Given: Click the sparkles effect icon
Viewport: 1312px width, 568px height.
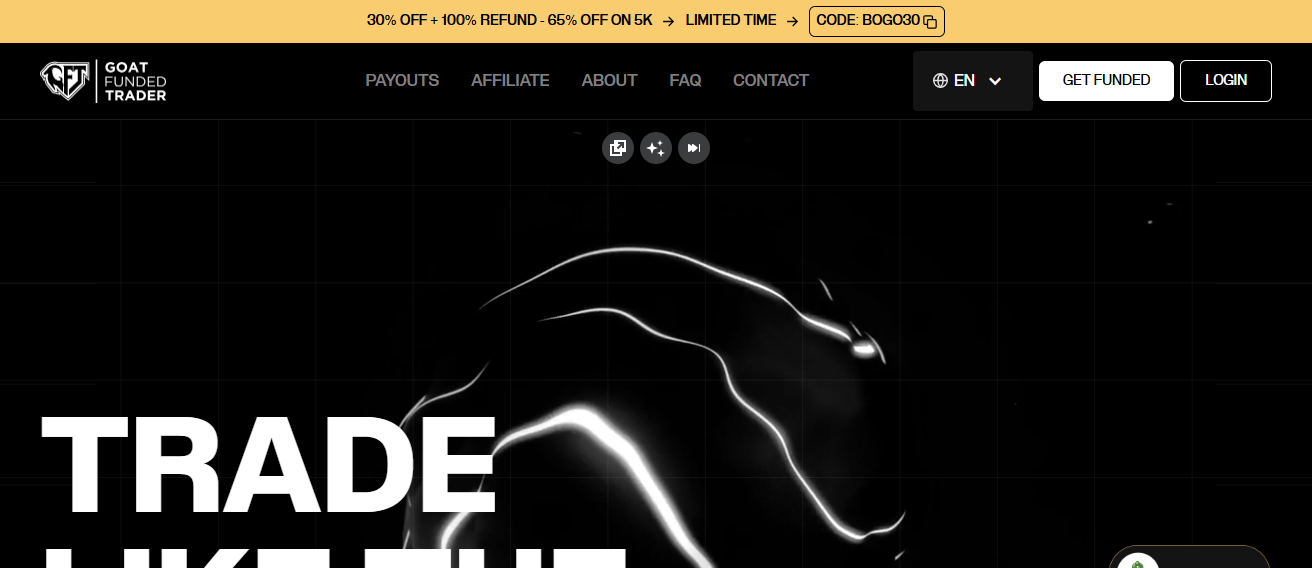Looking at the screenshot, I should pos(656,148).
